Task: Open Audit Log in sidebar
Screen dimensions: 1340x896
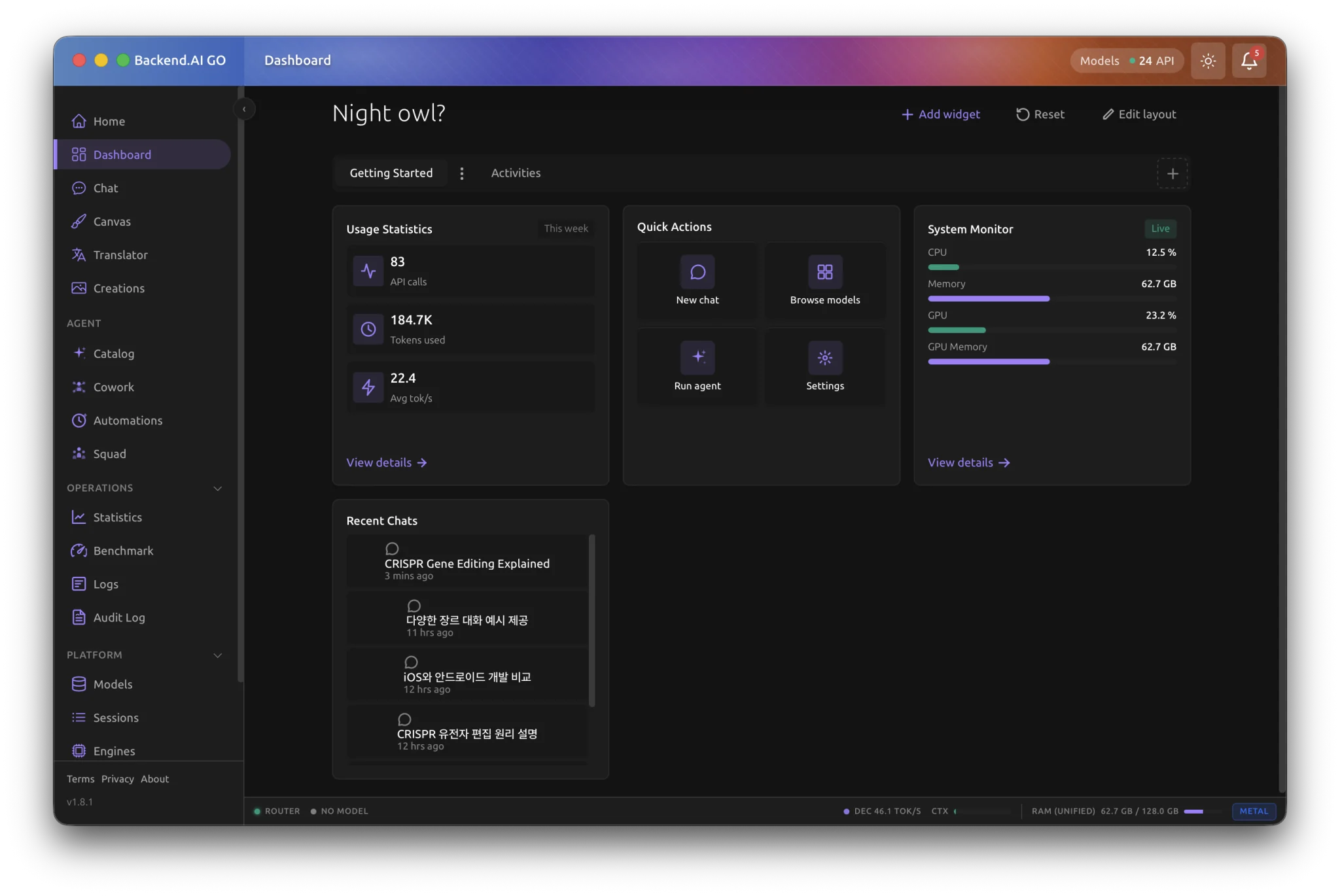Action: coord(143,617)
